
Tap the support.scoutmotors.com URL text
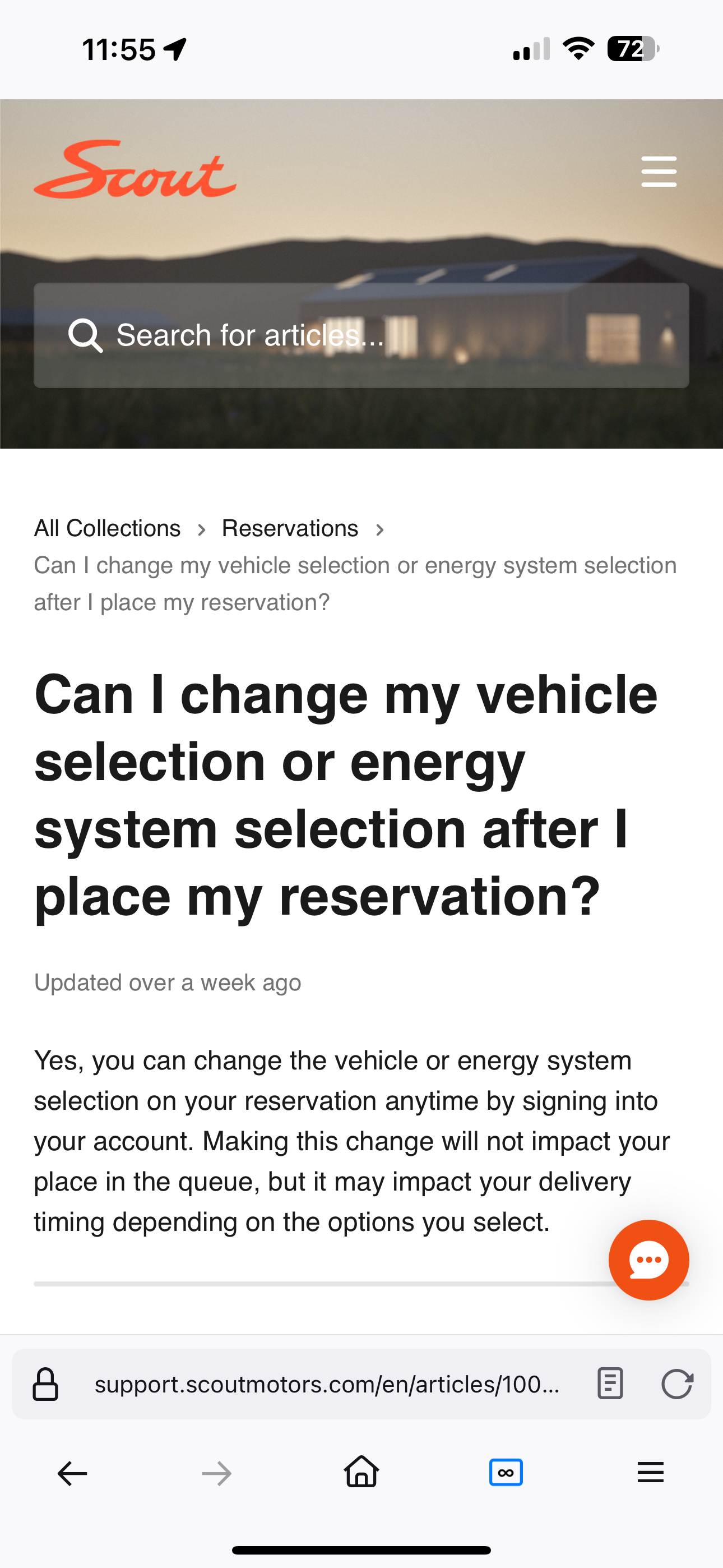(327, 1384)
